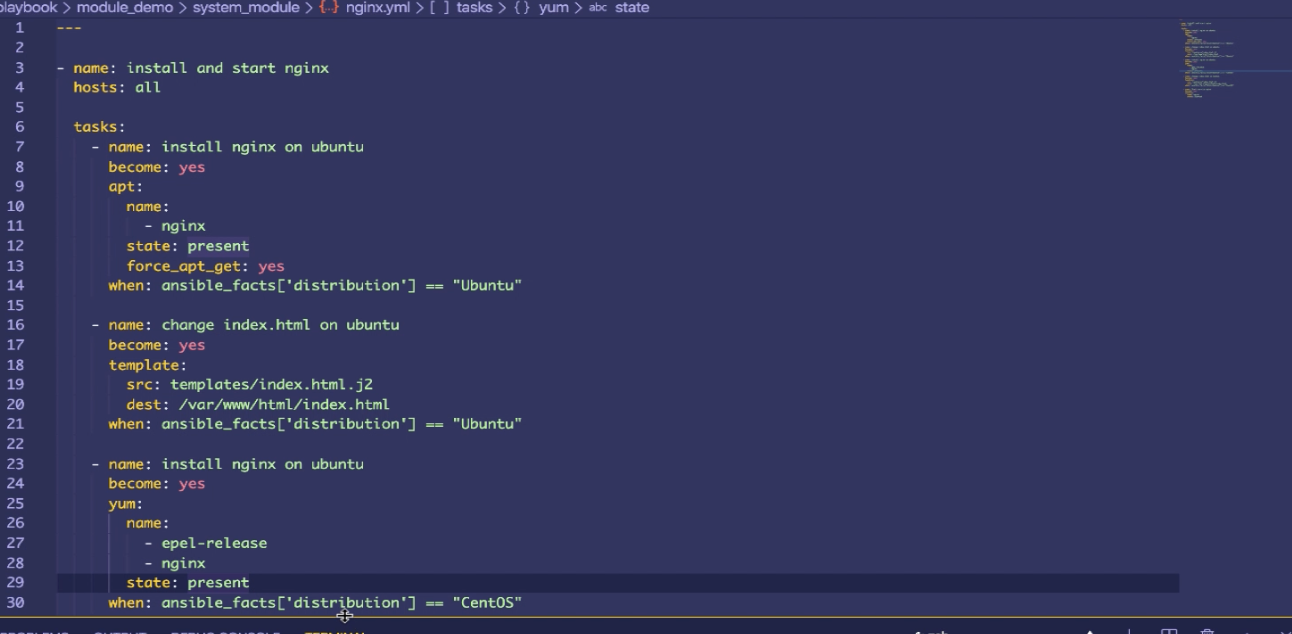The width and height of the screenshot is (1292, 634).
Task: Click "- name: install nginx on ubuntu" line 7
Action: click(228, 147)
